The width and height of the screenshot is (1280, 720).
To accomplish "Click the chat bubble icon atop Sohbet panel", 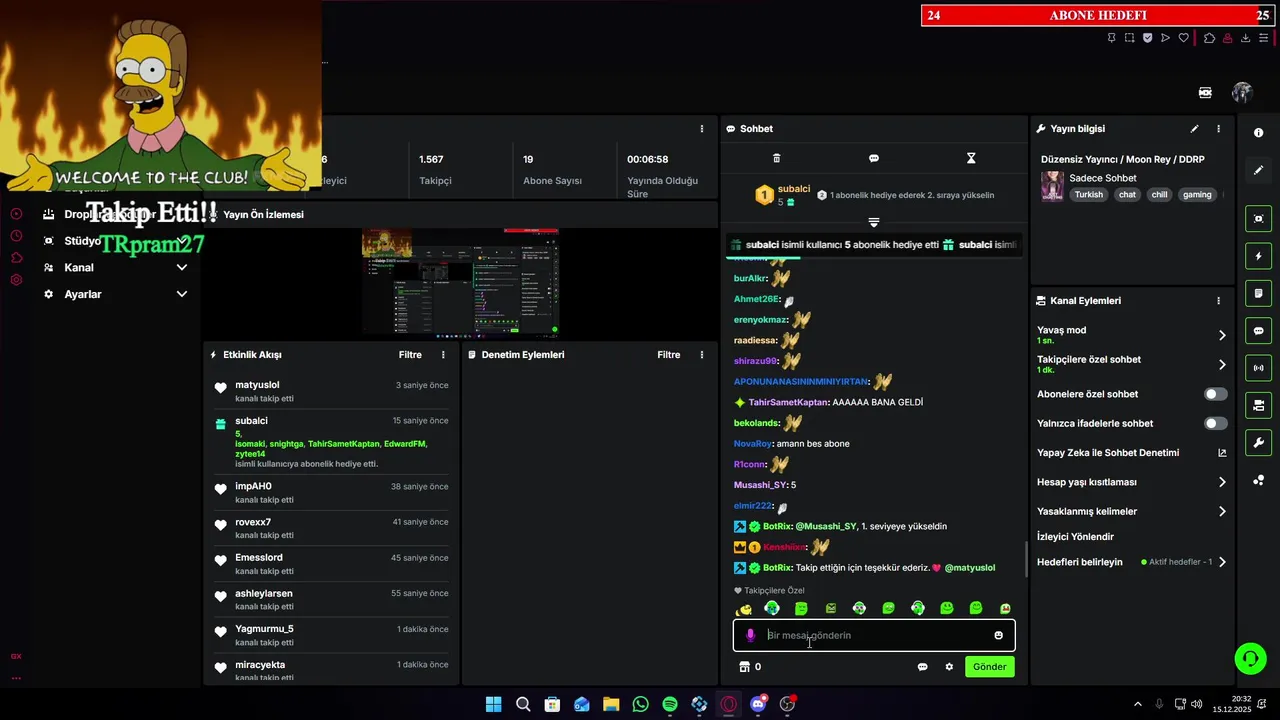I will tap(874, 158).
